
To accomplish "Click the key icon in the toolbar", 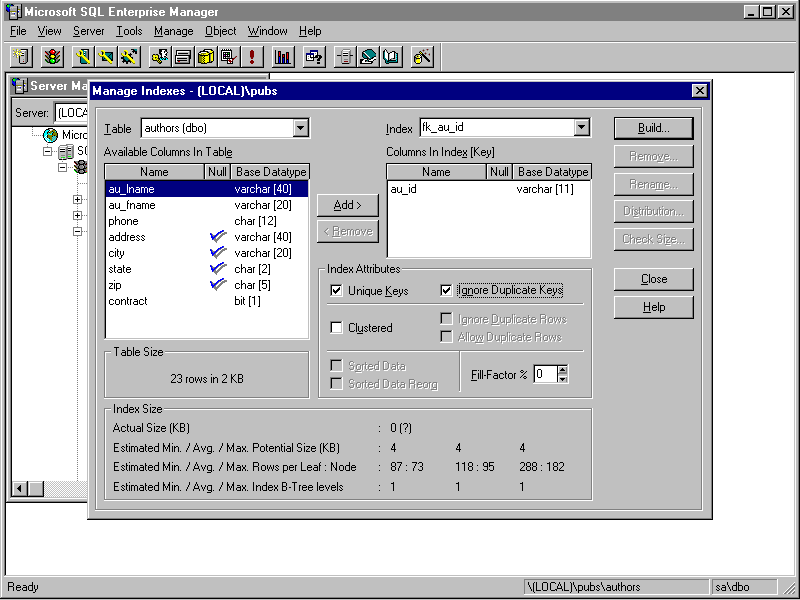I will click(x=83, y=57).
